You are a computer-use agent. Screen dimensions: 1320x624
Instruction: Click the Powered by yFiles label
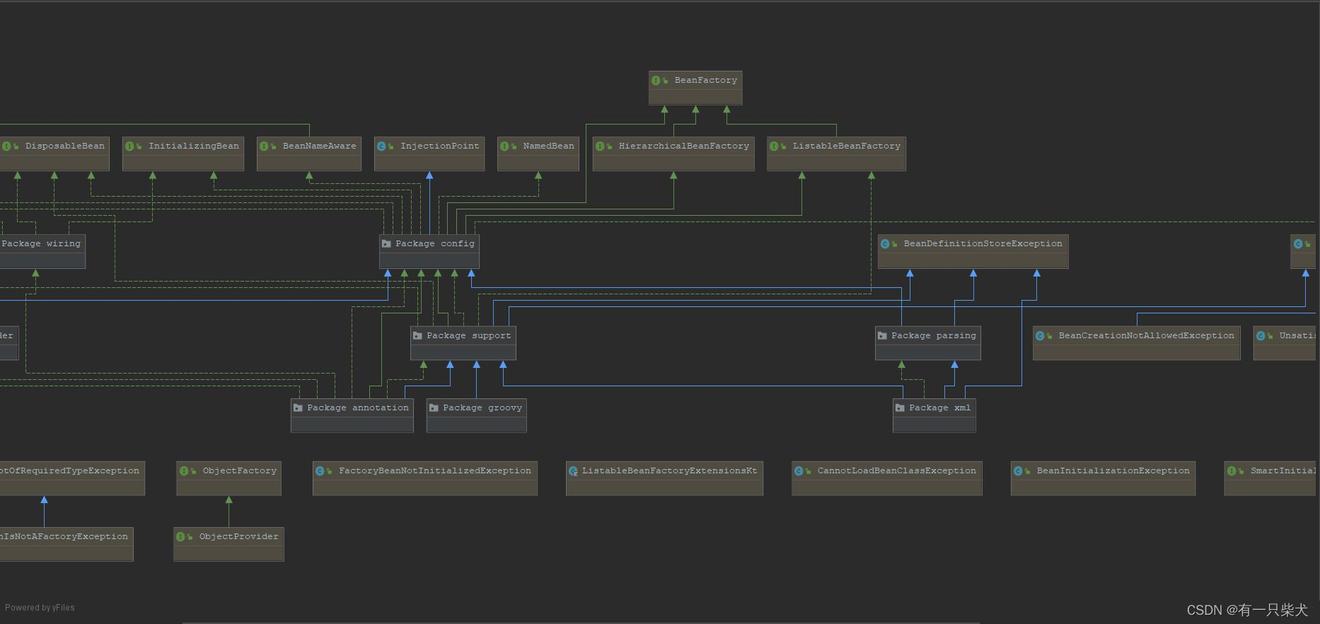(40, 608)
